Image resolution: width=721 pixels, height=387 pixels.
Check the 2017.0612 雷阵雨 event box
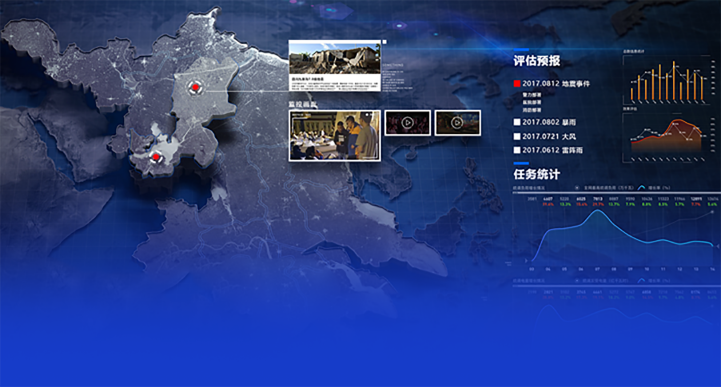[x=517, y=150]
